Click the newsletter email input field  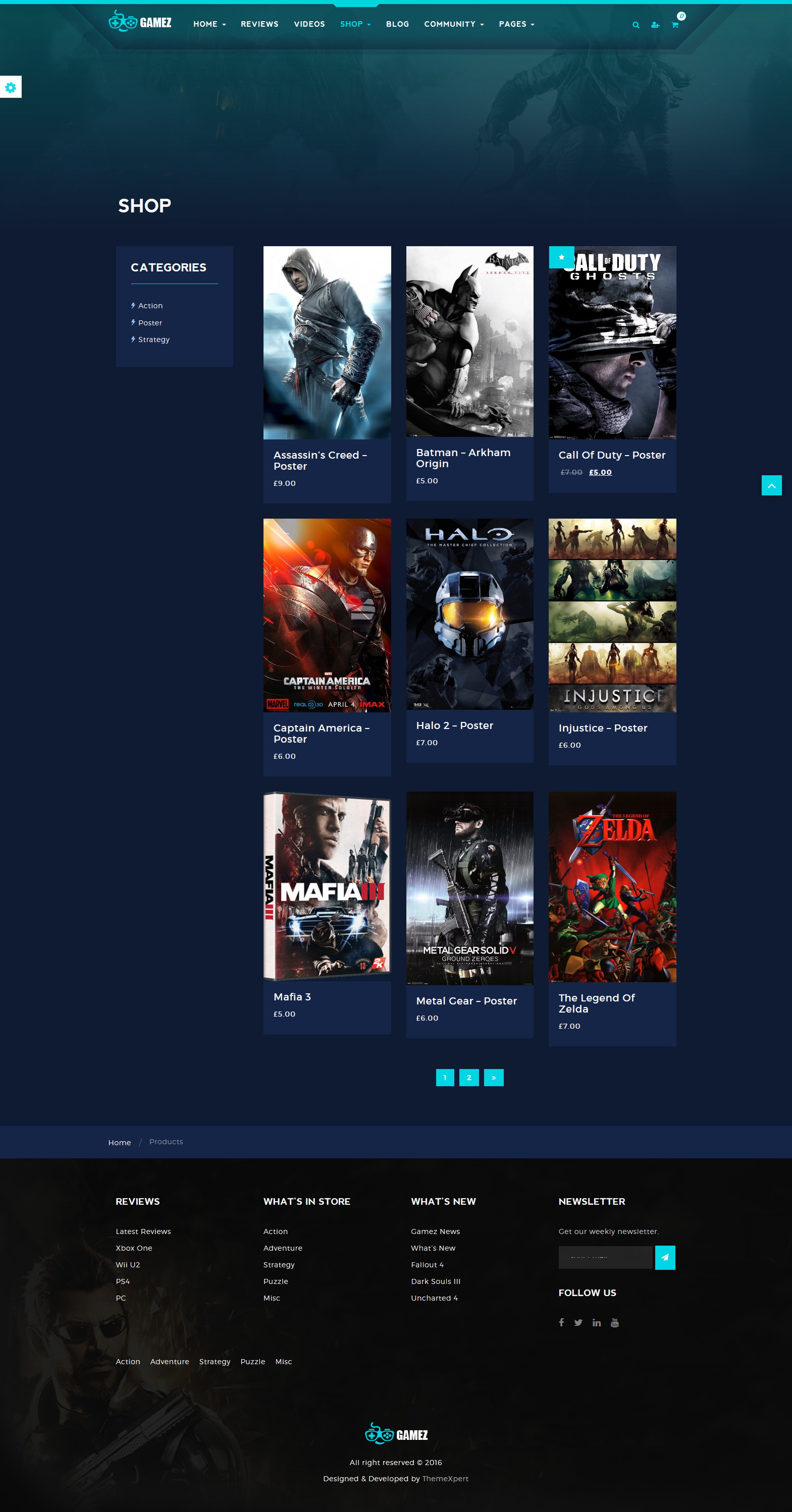(605, 1257)
